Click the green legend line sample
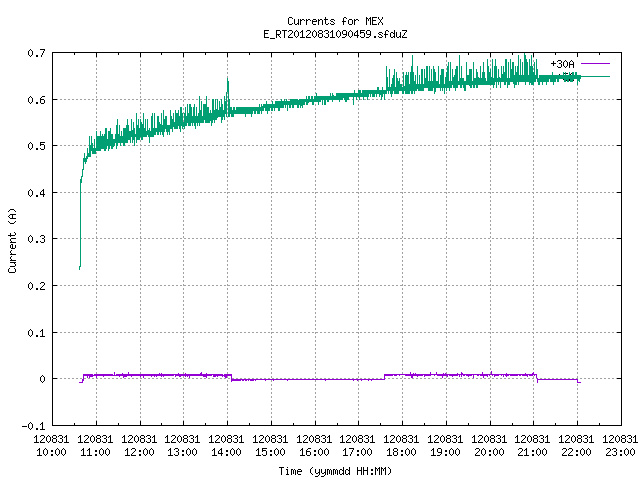This screenshot has height=480, width=640. [595, 76]
